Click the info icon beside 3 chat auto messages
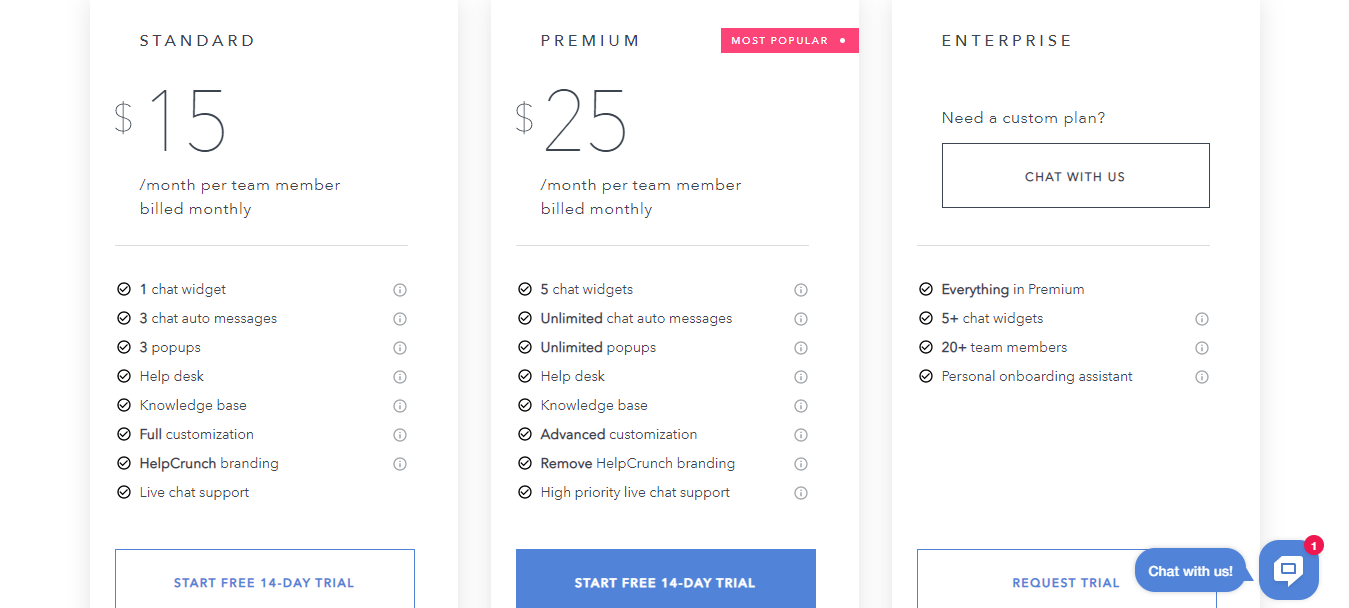 pyautogui.click(x=400, y=318)
